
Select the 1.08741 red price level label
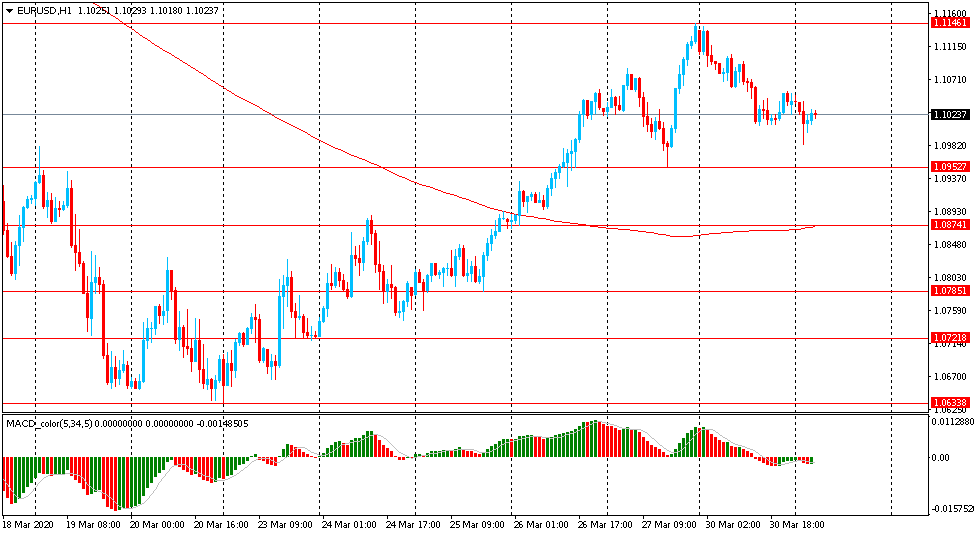950,225
